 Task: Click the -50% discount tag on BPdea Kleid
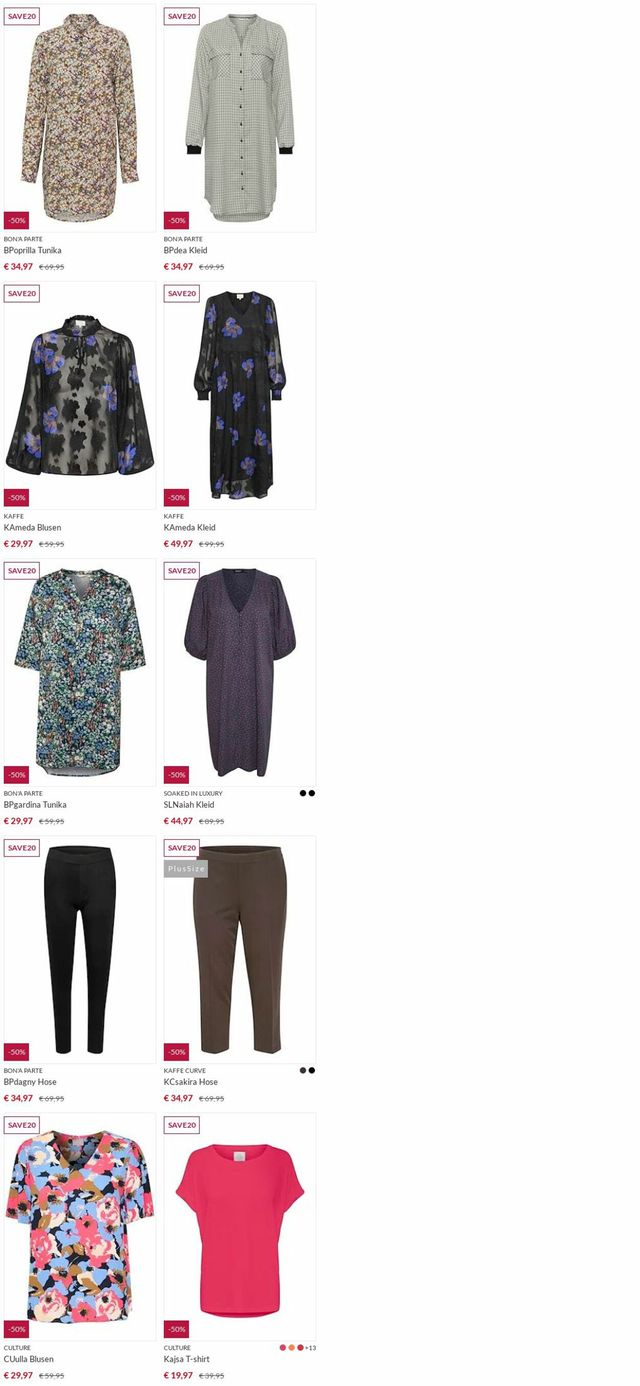(x=176, y=220)
